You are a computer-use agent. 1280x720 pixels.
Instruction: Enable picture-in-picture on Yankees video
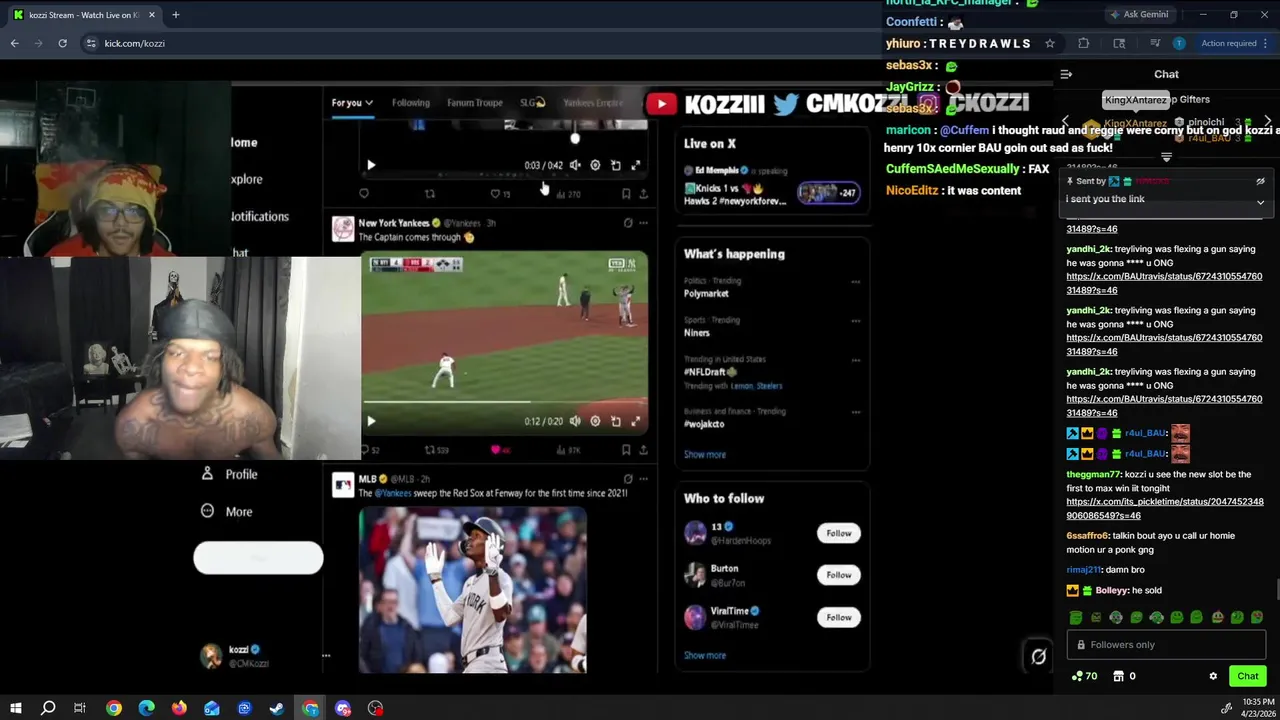pos(615,421)
